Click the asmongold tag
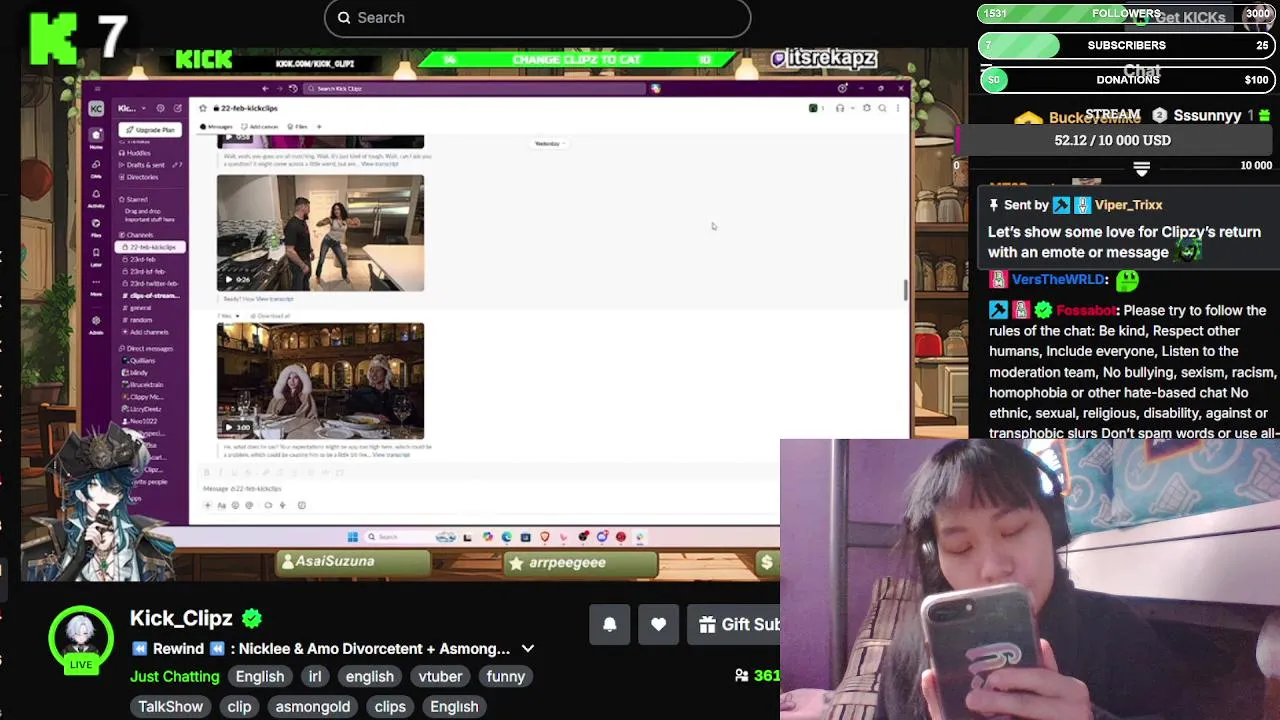1280x720 pixels. [x=312, y=707]
